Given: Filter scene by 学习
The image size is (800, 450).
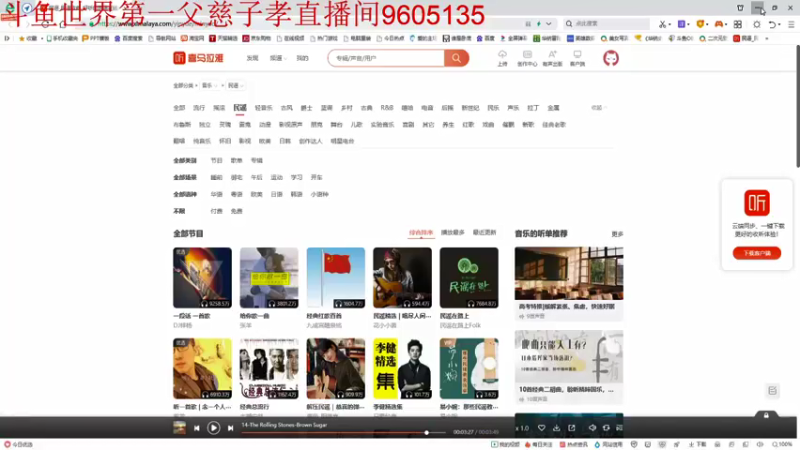Looking at the screenshot, I should coord(296,178).
